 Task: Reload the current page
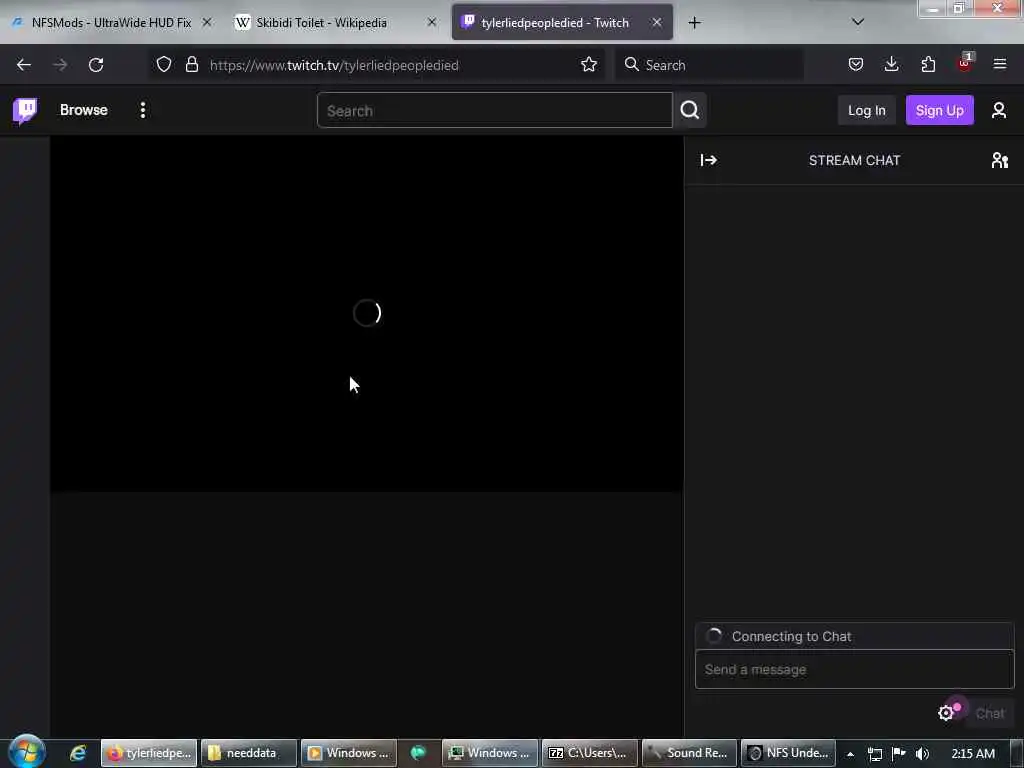coord(96,65)
